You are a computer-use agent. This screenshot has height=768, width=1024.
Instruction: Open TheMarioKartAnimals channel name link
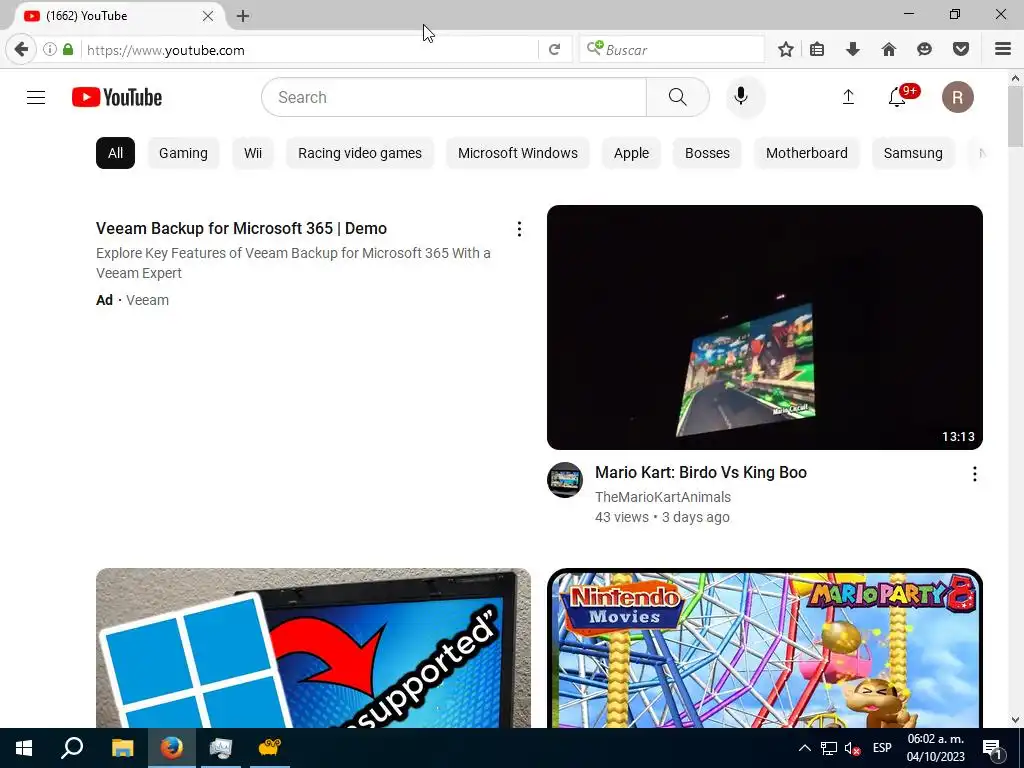[x=663, y=497]
